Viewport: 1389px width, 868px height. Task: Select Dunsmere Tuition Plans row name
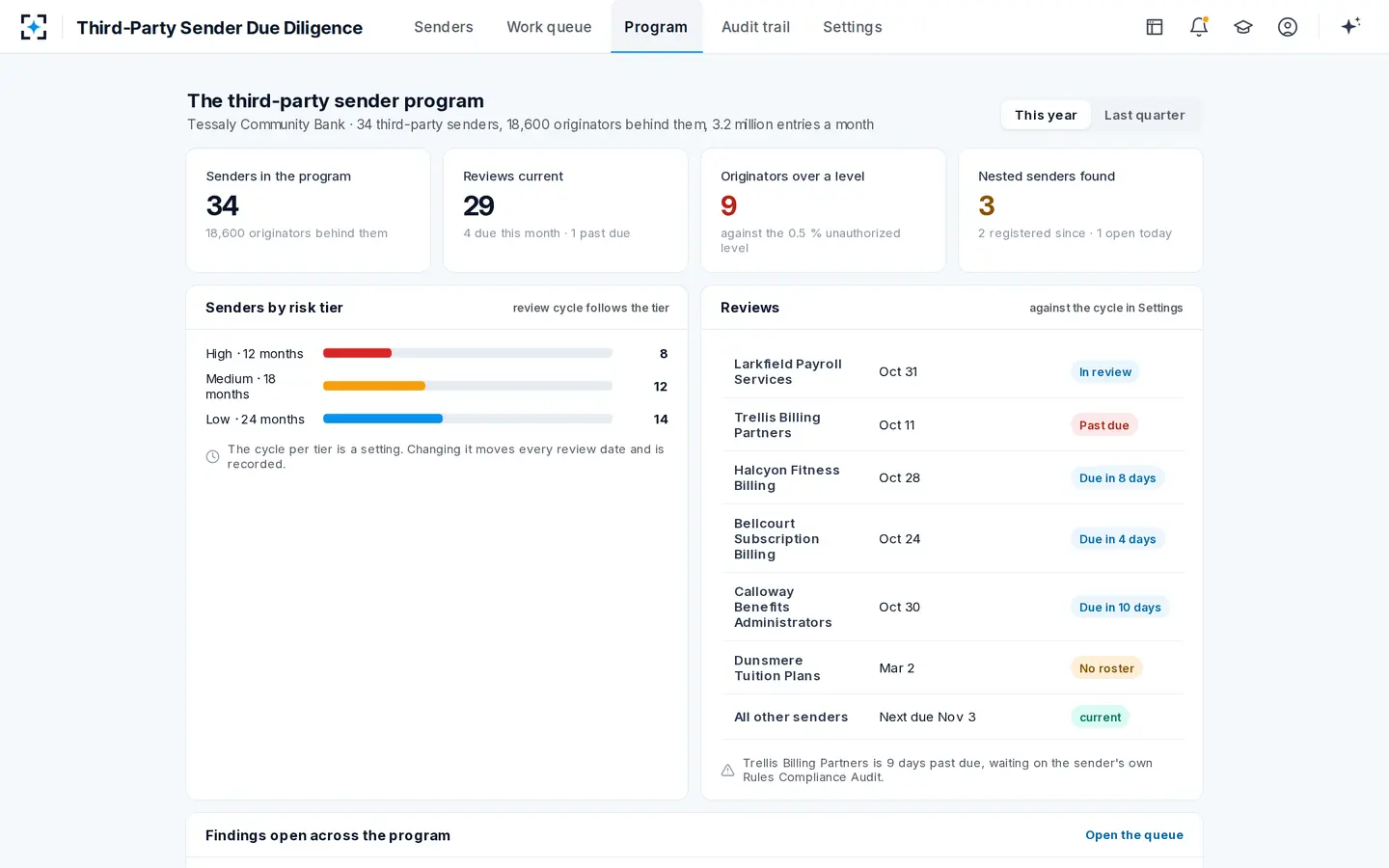(x=777, y=667)
